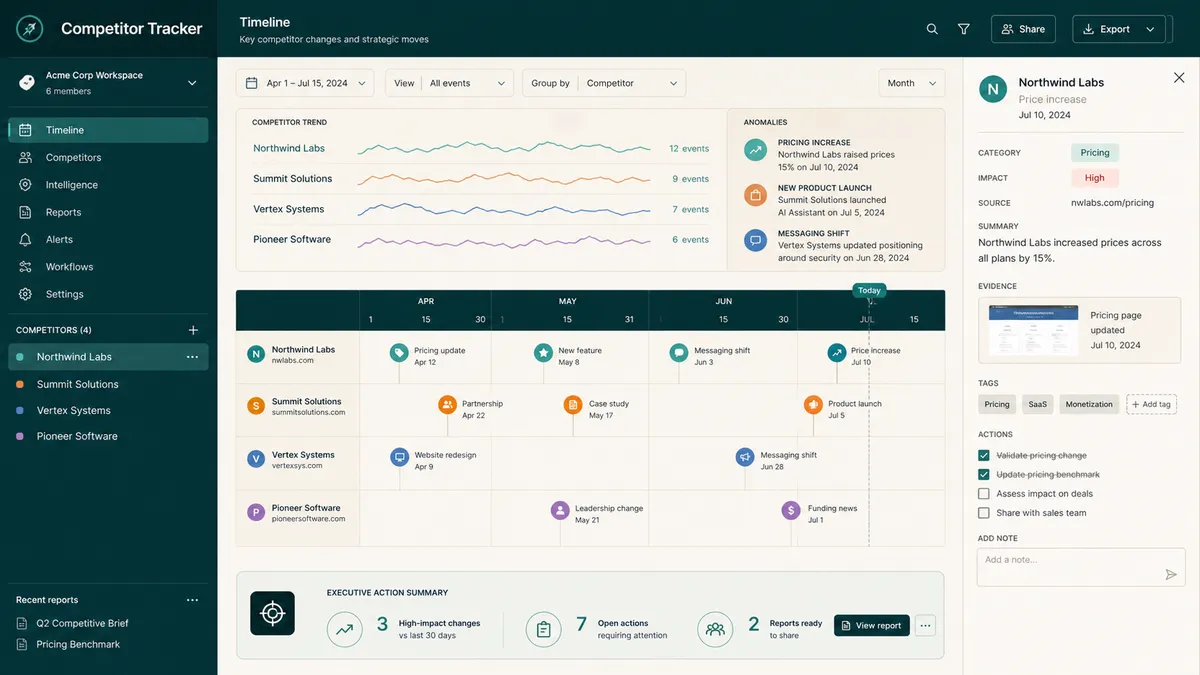Click the Competitor Tracker rocket logo
This screenshot has width=1200, height=675.
click(x=29, y=28)
